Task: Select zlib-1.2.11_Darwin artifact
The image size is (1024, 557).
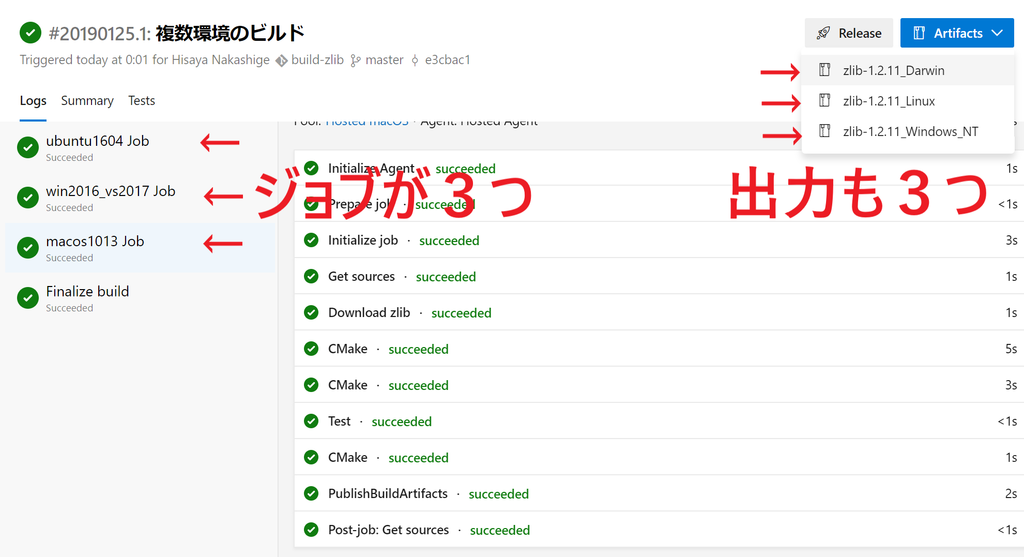Action: pos(908,71)
